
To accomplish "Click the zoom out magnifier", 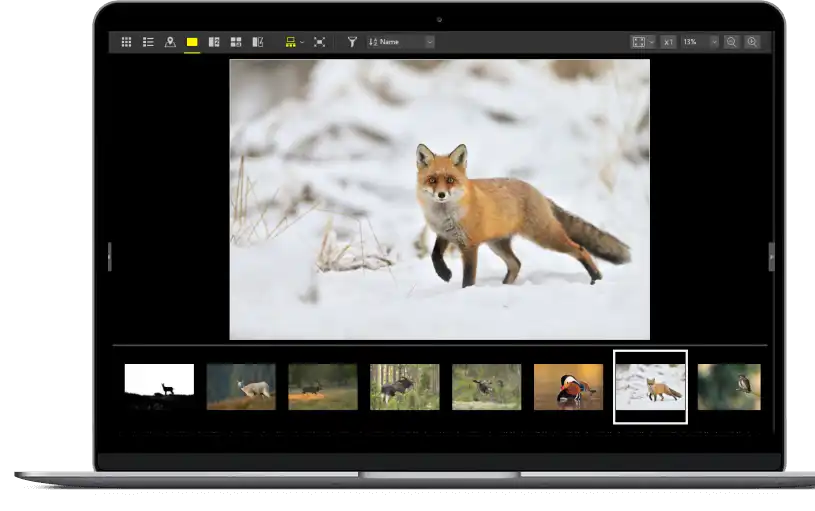I will click(731, 42).
